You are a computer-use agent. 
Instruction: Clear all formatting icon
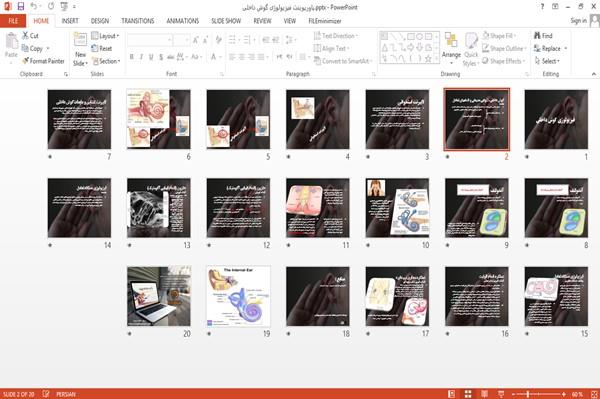click(218, 39)
